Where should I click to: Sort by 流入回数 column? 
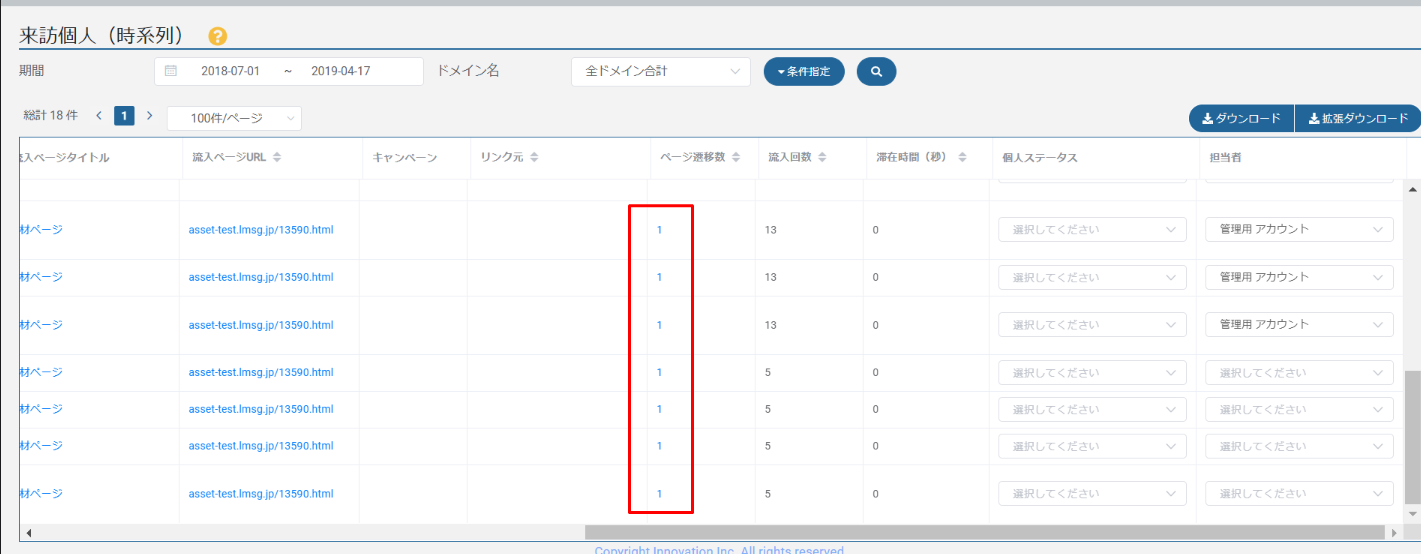(822, 158)
